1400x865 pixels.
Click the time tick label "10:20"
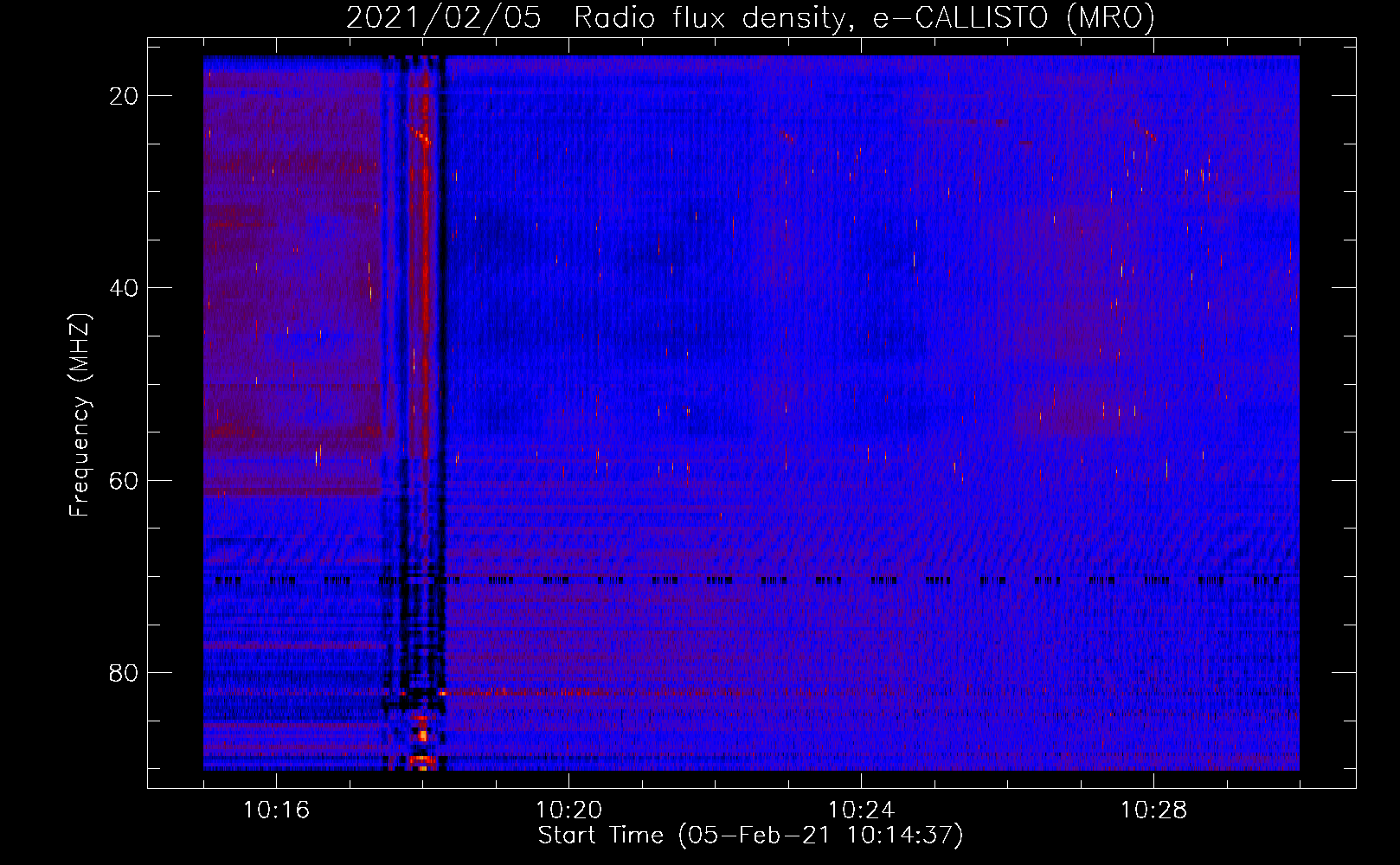pyautogui.click(x=568, y=811)
